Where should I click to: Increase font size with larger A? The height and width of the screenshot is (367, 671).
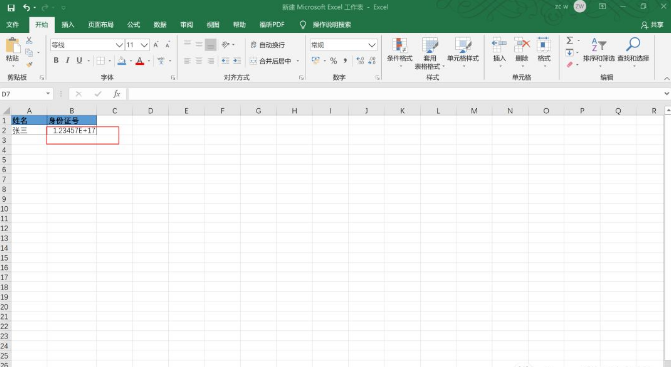click(x=156, y=45)
